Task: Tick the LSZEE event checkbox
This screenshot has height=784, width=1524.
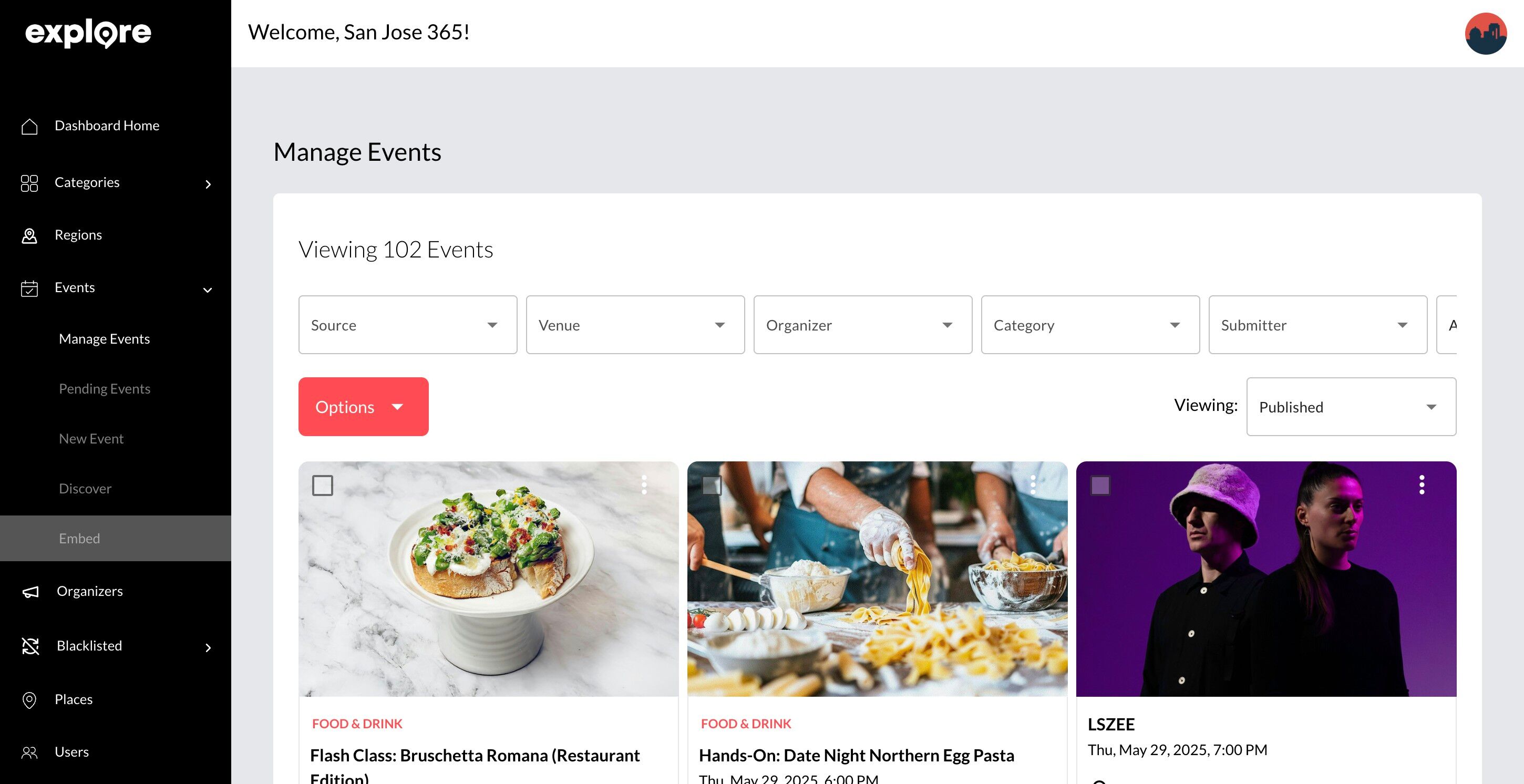Action: click(1100, 485)
